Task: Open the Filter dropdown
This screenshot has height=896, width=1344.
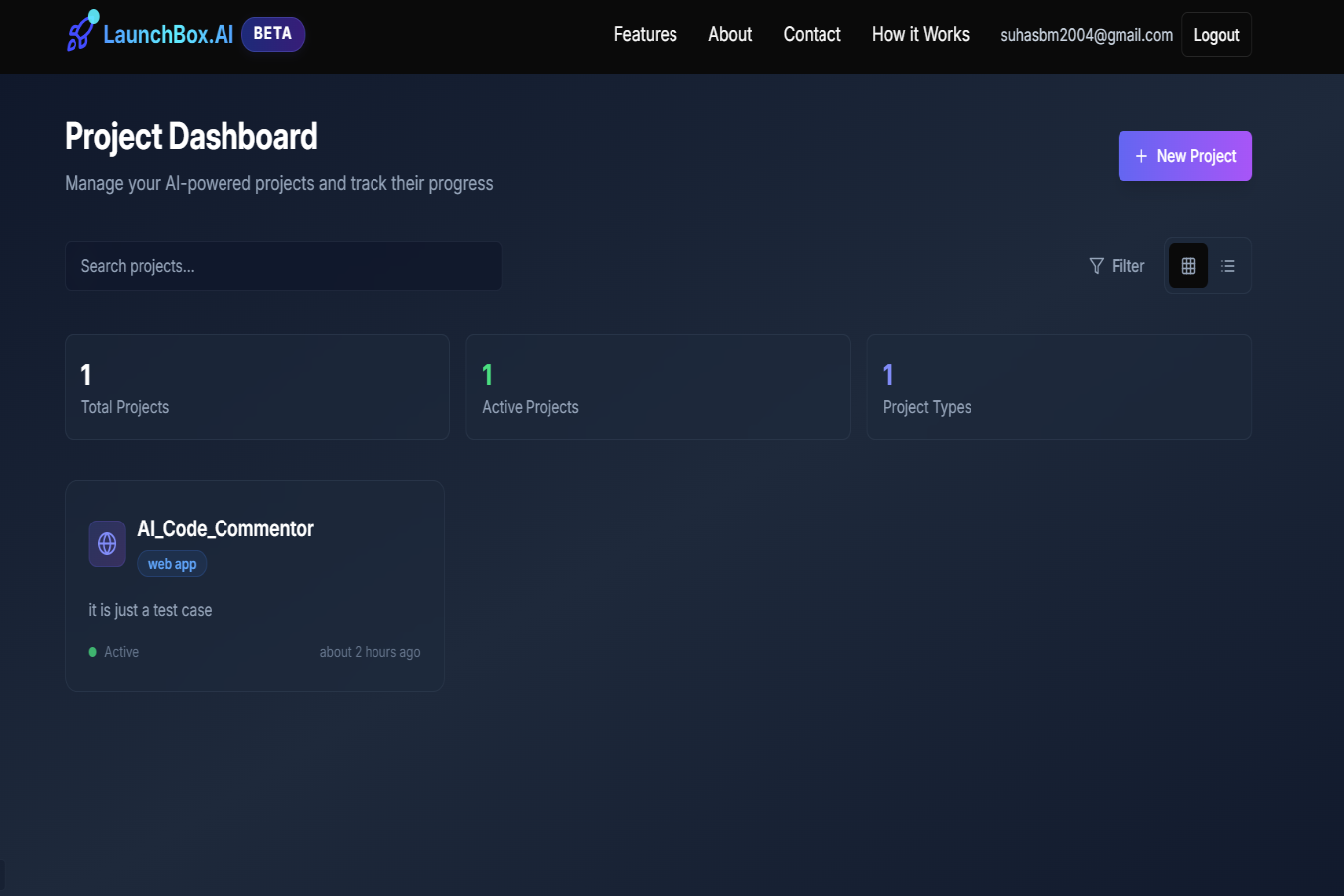Action: (x=1117, y=265)
